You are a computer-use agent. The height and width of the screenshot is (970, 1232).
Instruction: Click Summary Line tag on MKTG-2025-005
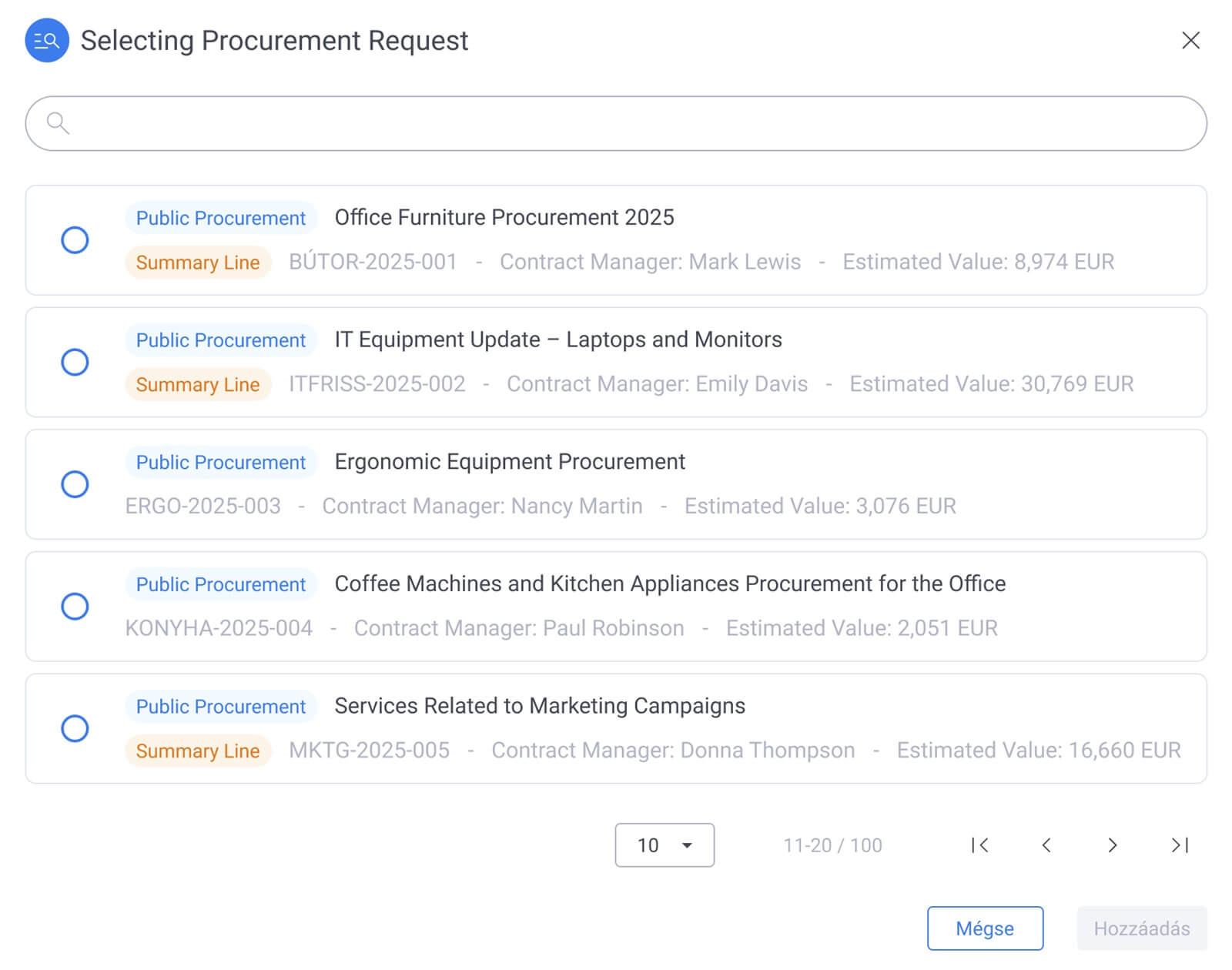[x=198, y=751]
